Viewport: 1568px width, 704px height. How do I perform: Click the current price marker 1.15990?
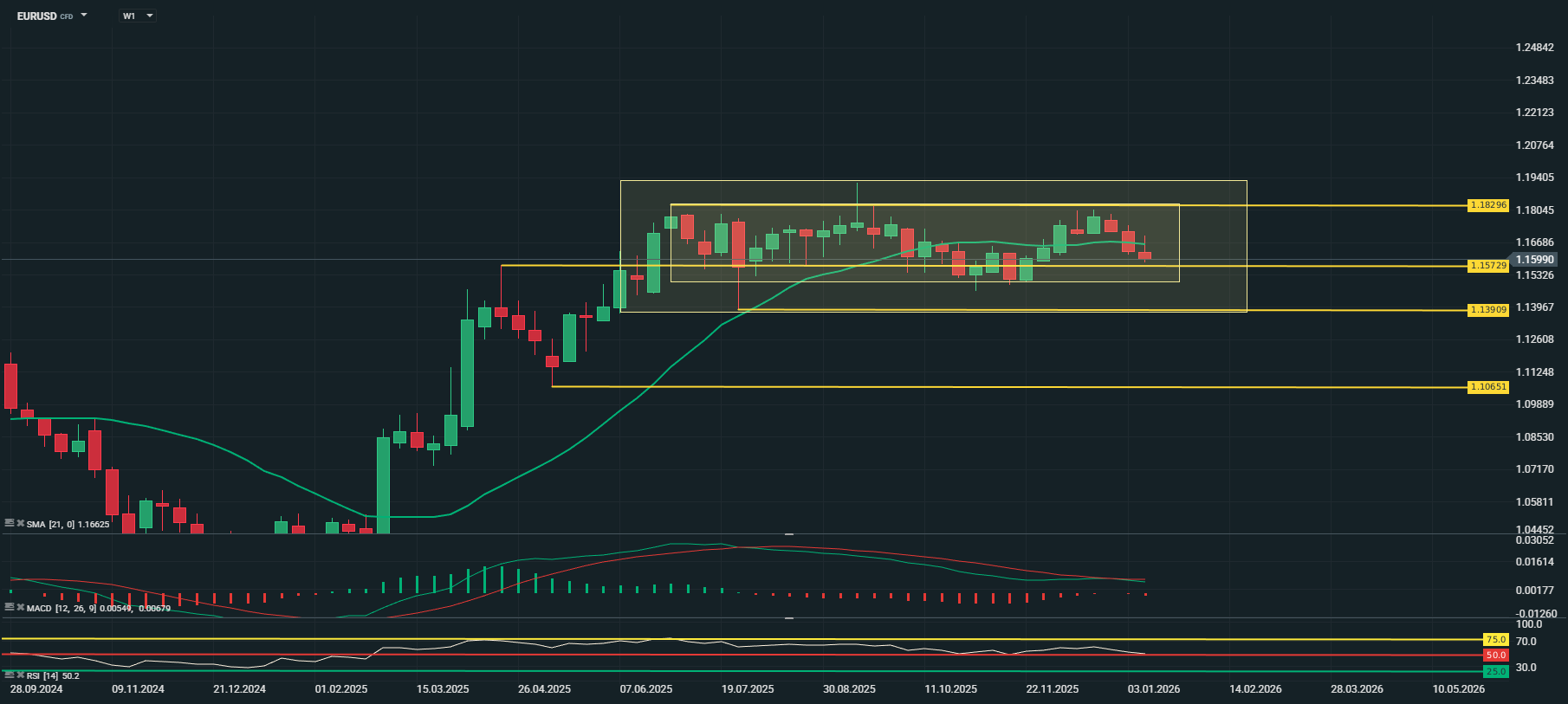(1534, 259)
